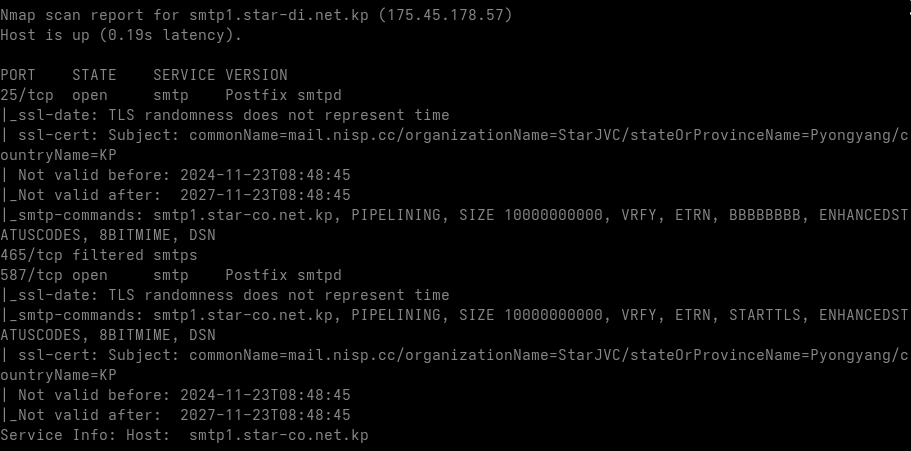Click the VERSION column header
The height and width of the screenshot is (451, 911).
[x=256, y=75]
